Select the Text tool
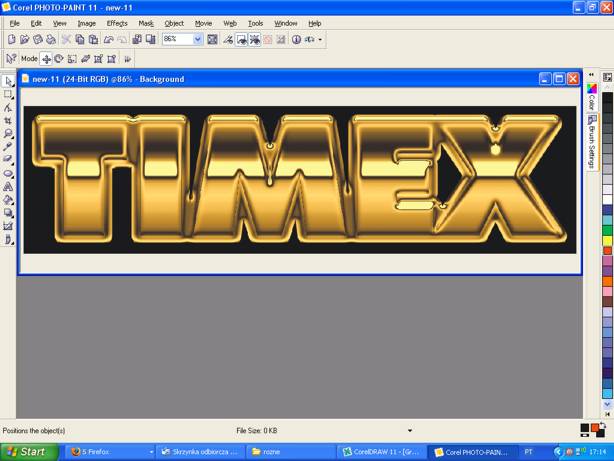Viewport: 614px width, 461px height. click(x=9, y=186)
